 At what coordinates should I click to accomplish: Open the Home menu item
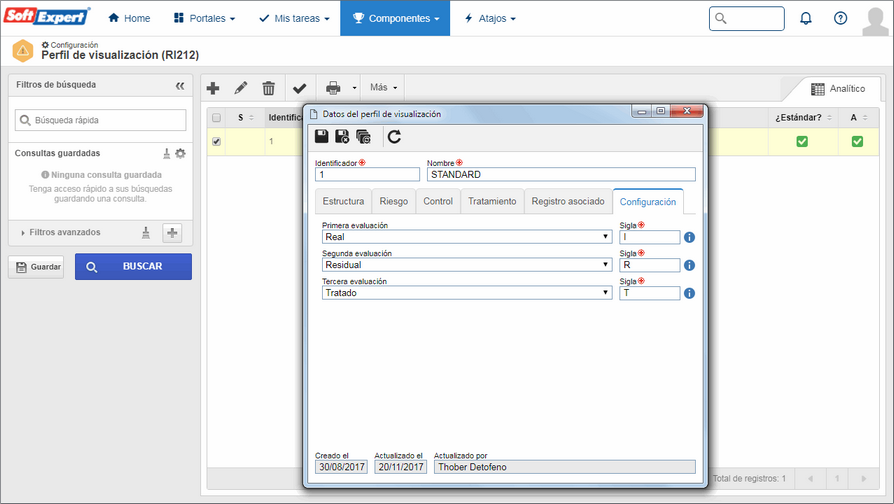(x=129, y=18)
